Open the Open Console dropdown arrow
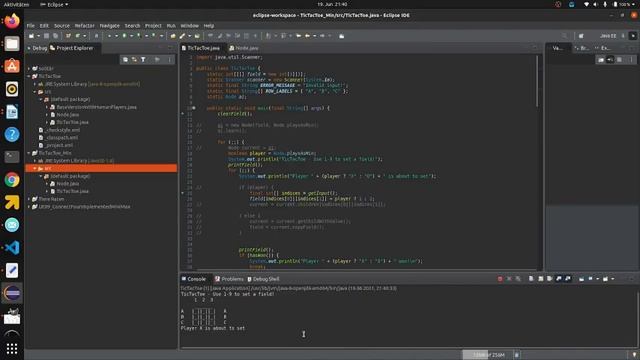640x360 pixels. pos(612,279)
